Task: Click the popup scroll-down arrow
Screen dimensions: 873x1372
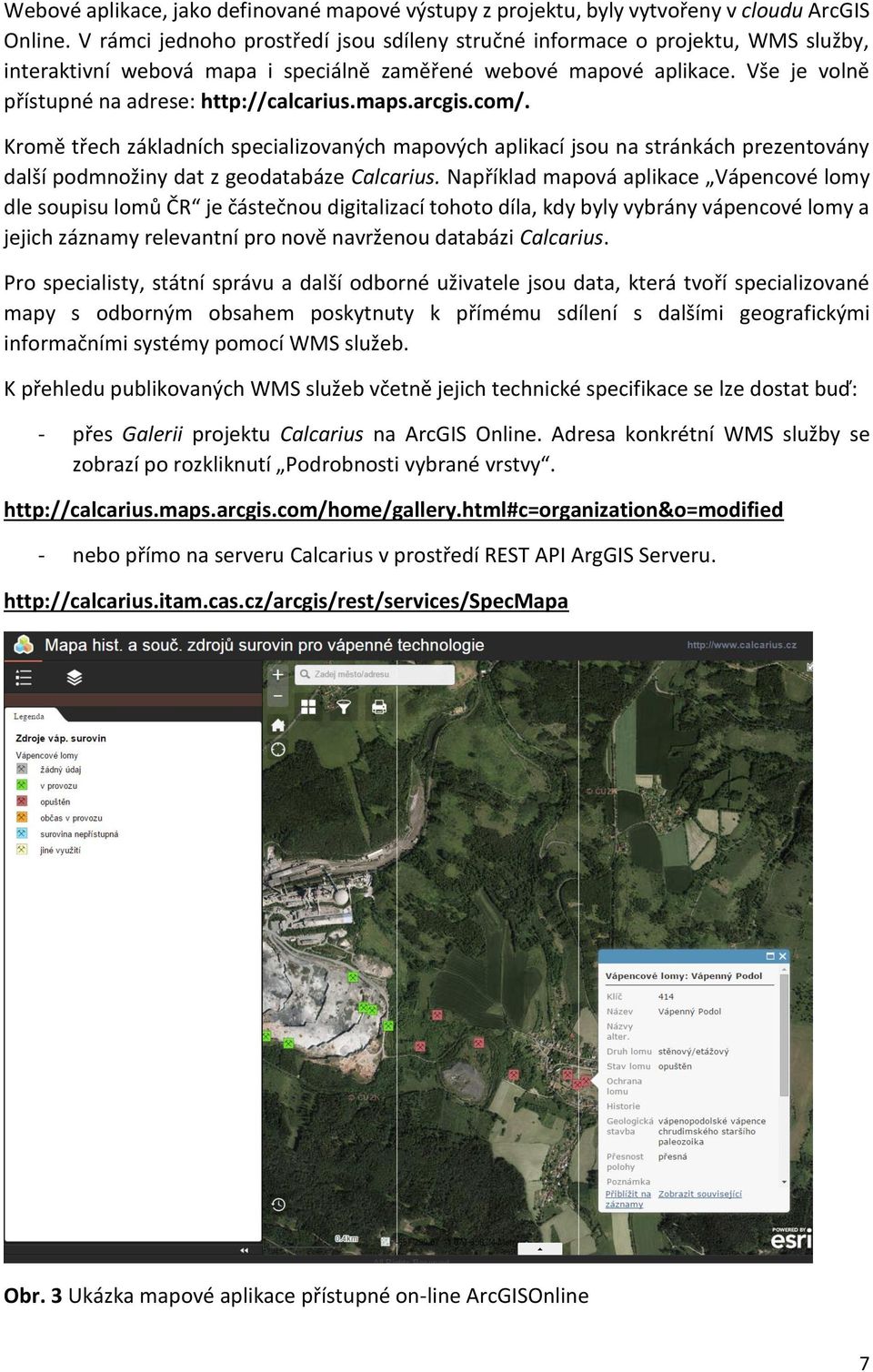Action: tap(784, 1181)
